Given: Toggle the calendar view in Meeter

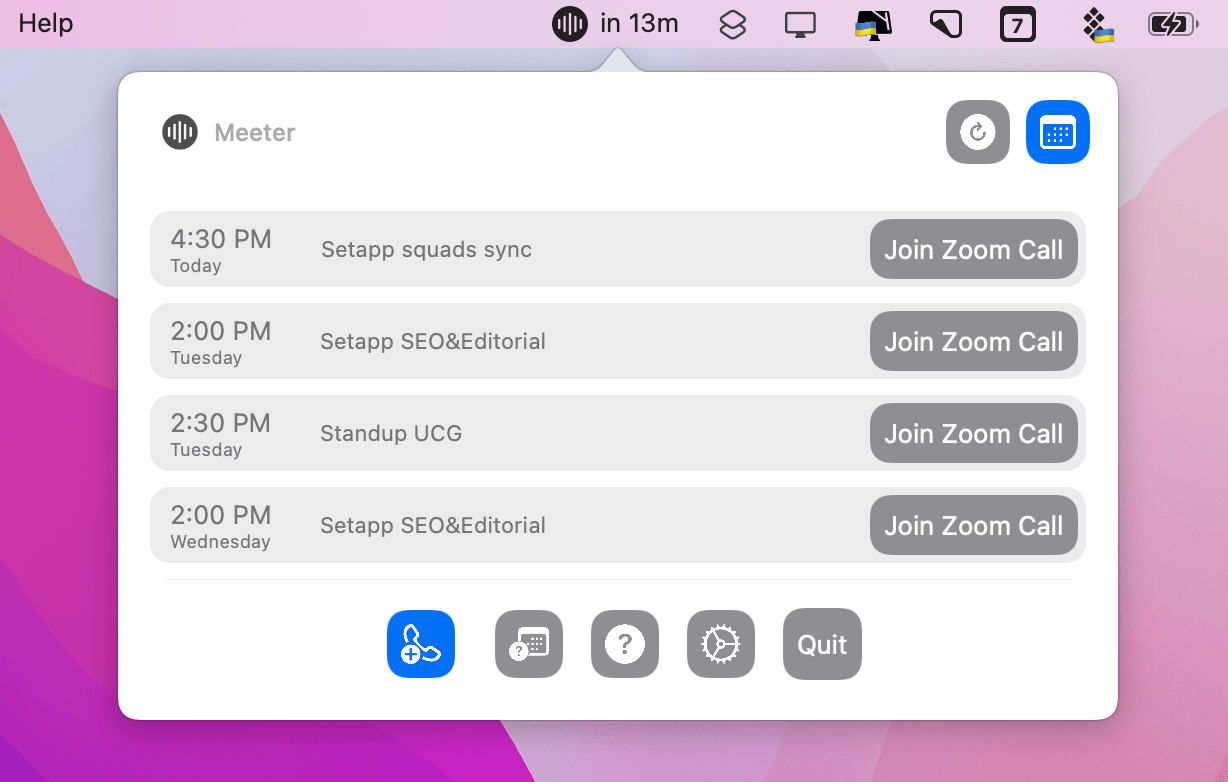Looking at the screenshot, I should click(1057, 131).
